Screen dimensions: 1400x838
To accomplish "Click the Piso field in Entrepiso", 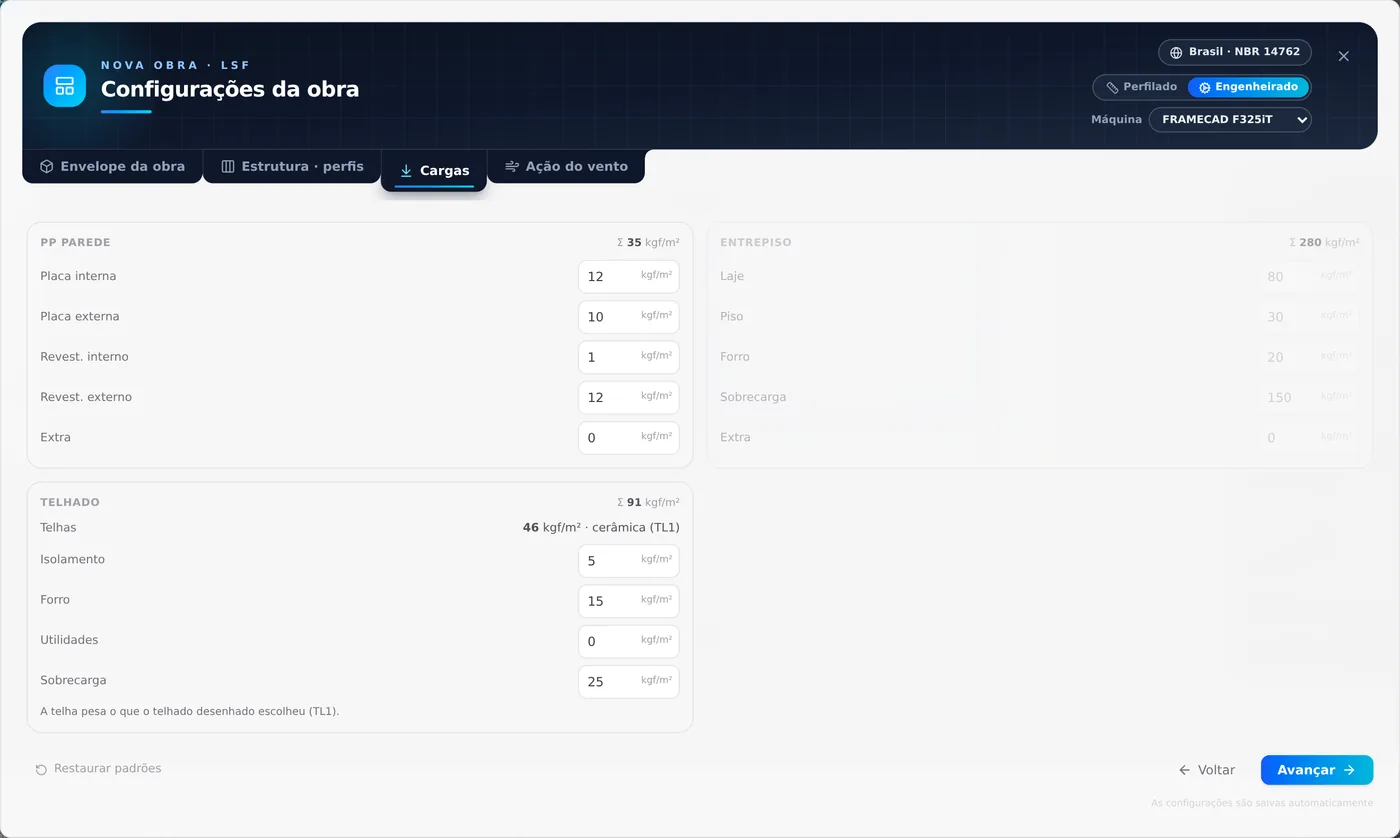I will point(1309,317).
